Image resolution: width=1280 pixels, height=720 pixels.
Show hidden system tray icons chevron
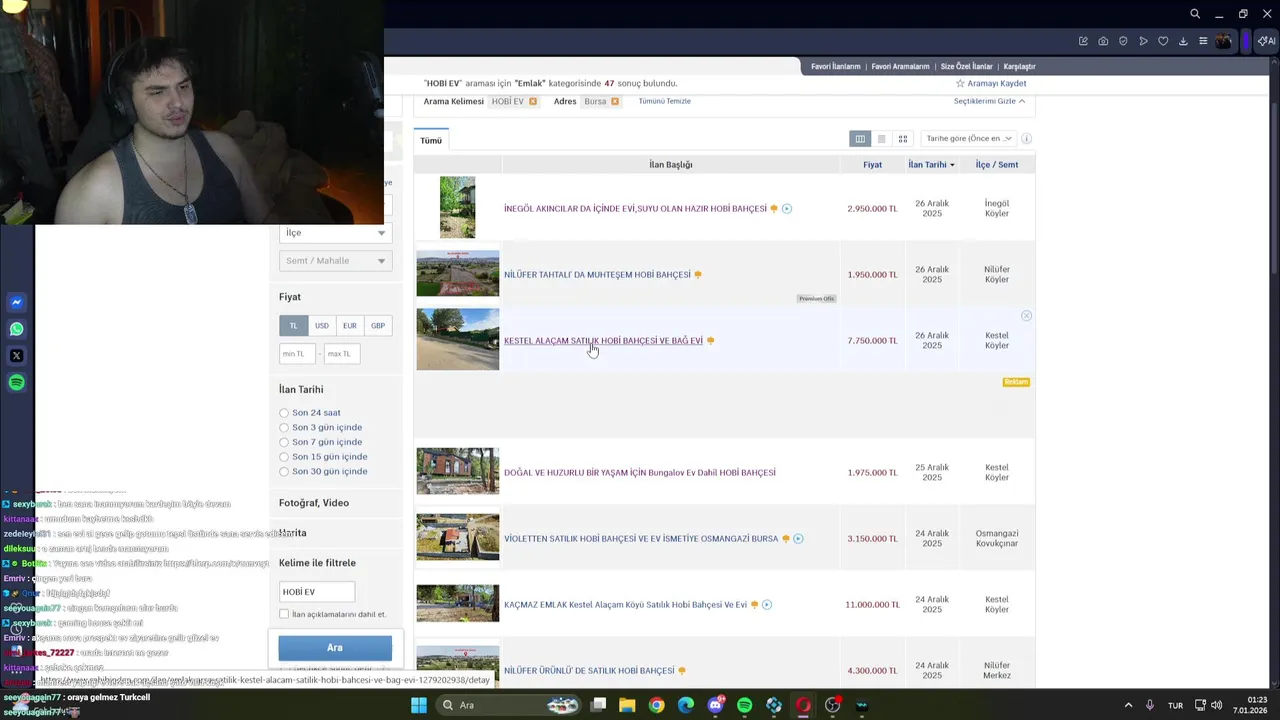pyautogui.click(x=1128, y=705)
